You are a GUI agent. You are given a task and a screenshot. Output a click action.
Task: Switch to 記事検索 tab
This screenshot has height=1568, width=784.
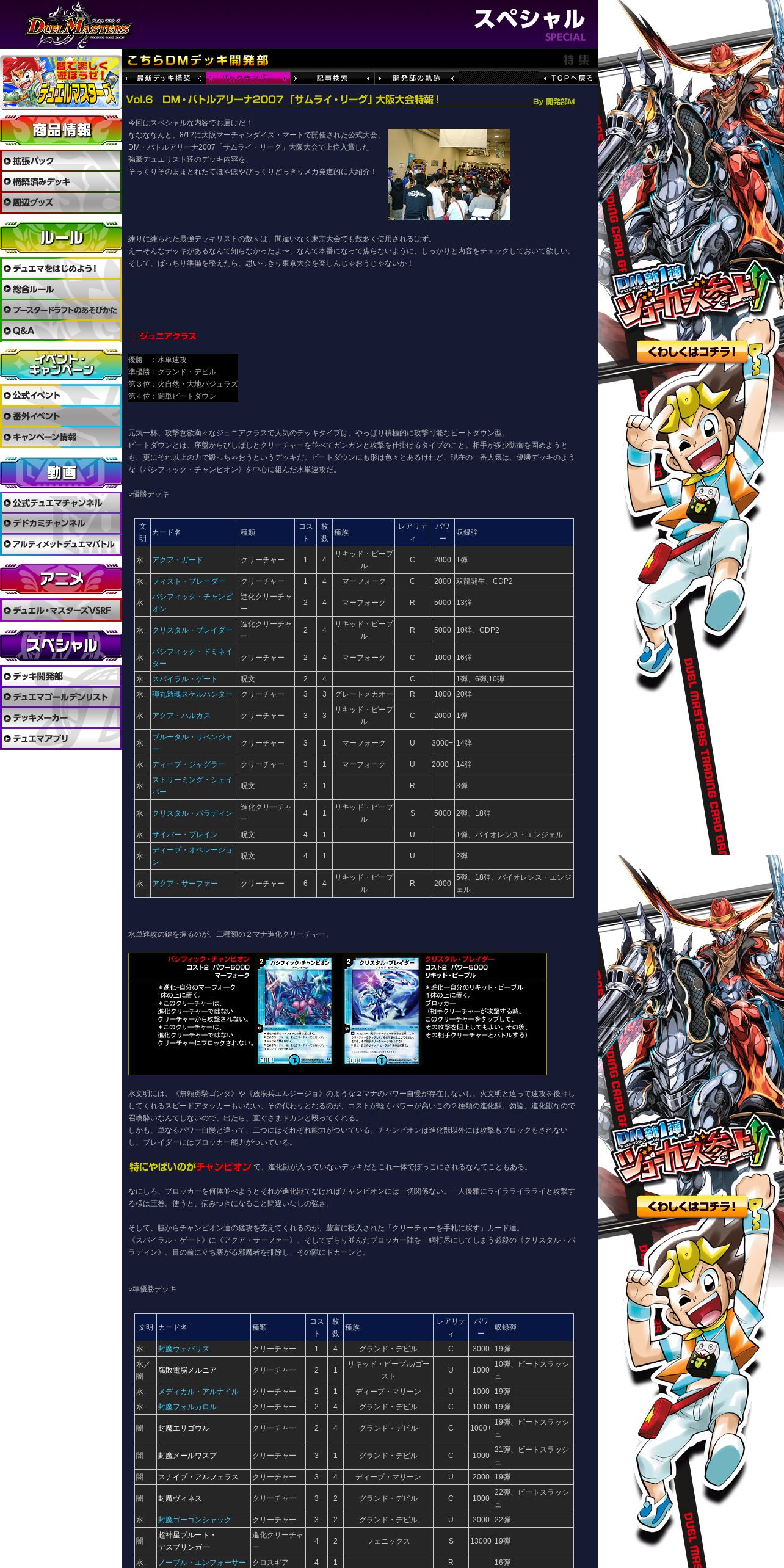[x=332, y=78]
